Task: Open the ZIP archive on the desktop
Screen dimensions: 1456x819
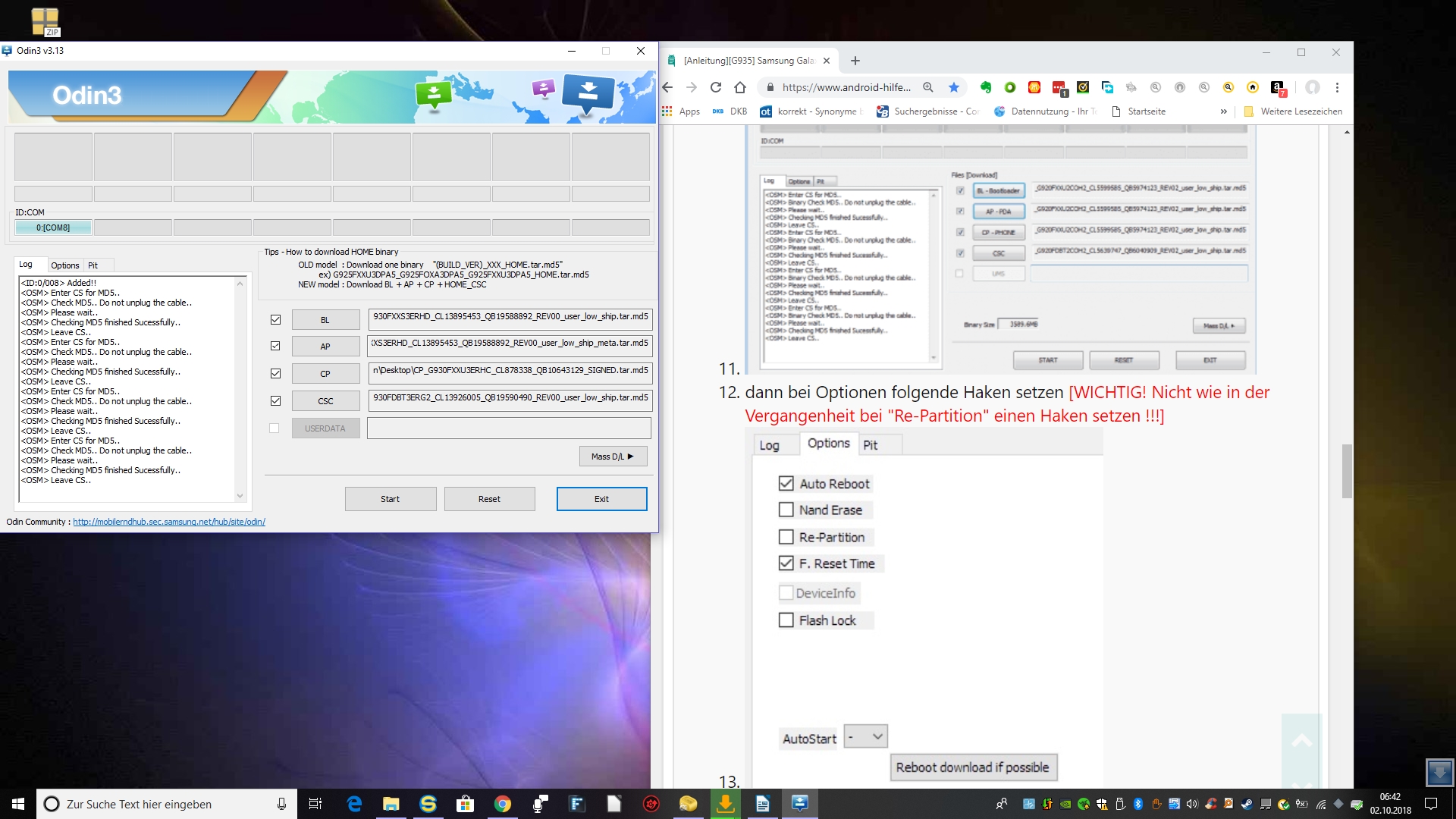Action: (45, 21)
